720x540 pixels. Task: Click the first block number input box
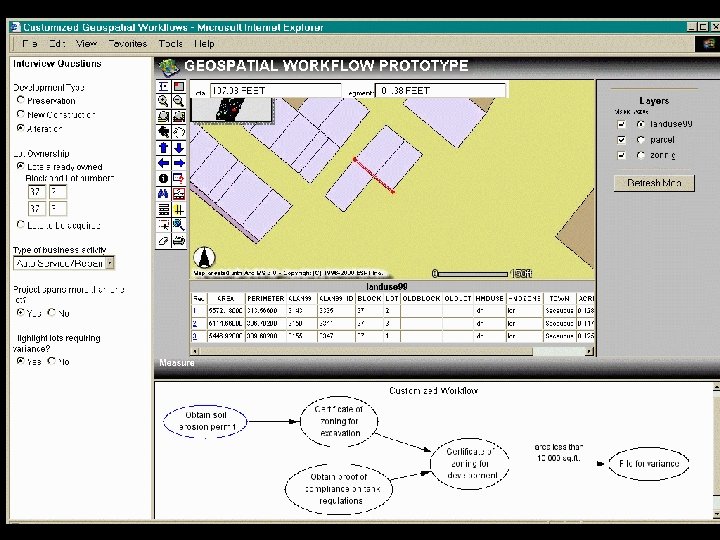click(x=36, y=191)
